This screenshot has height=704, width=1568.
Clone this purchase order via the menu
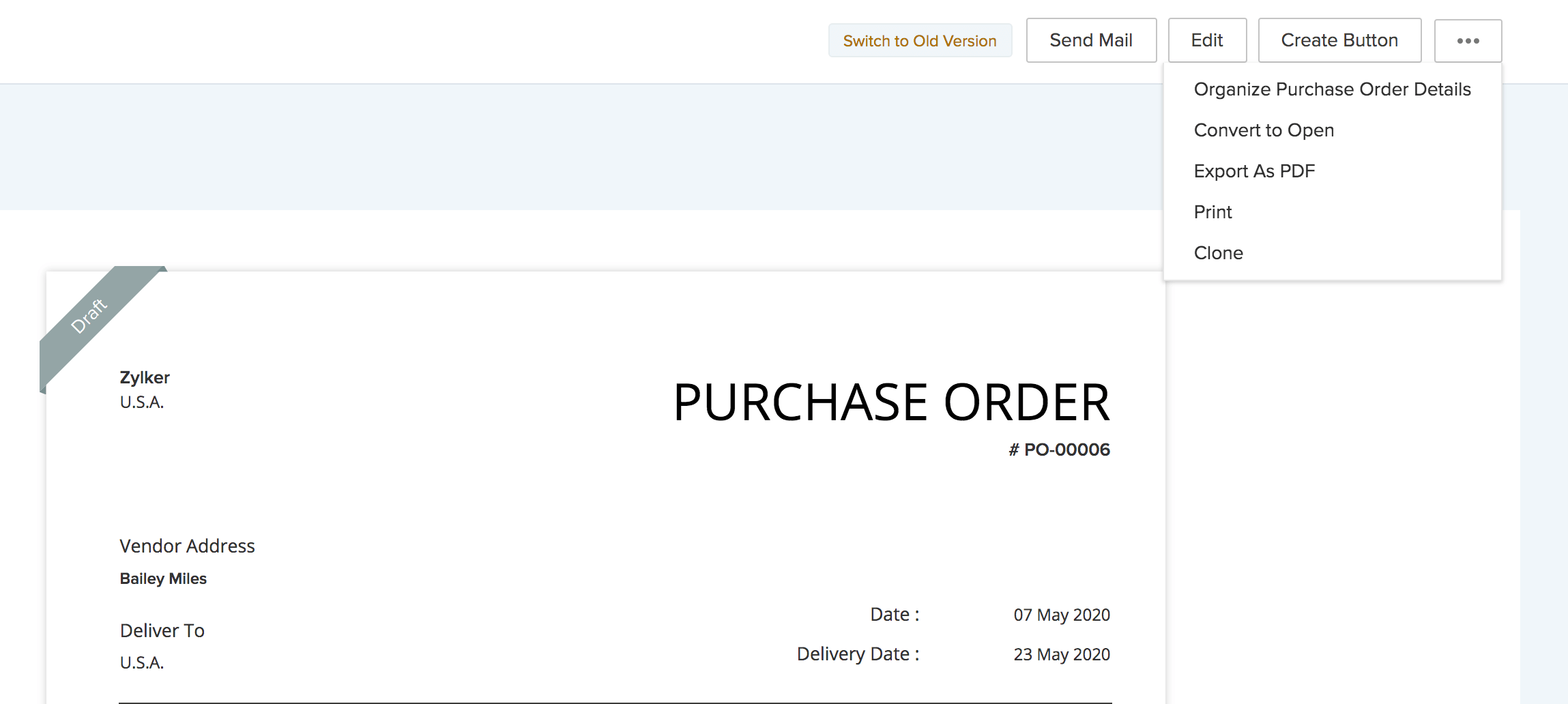[1219, 252]
